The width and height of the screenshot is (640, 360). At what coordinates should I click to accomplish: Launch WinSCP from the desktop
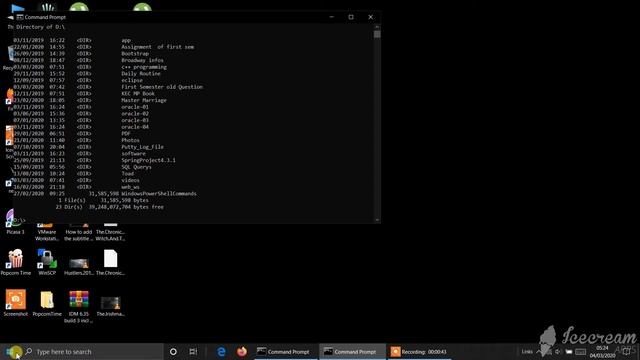tap(47, 262)
